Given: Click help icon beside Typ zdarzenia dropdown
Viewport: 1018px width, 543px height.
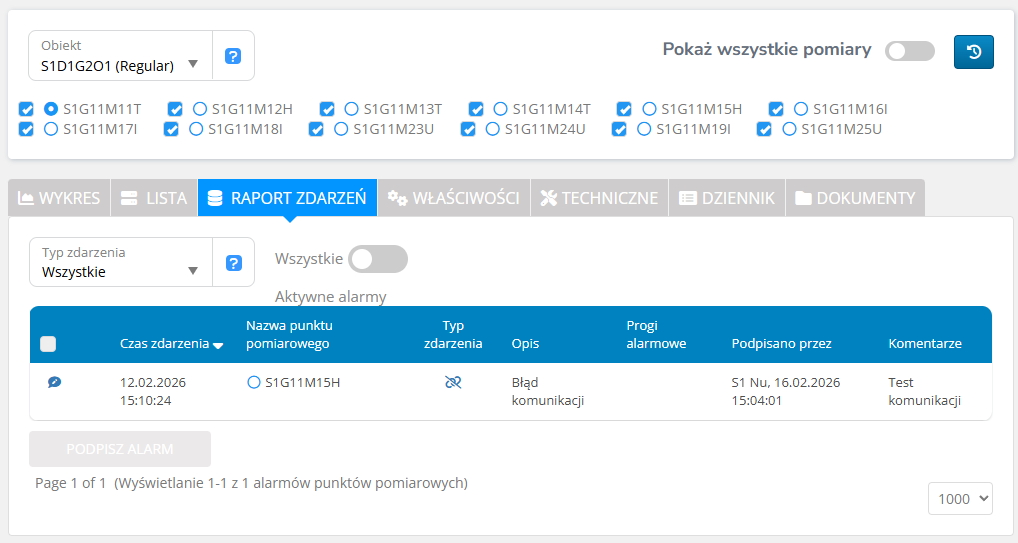Looking at the screenshot, I should click(x=233, y=263).
